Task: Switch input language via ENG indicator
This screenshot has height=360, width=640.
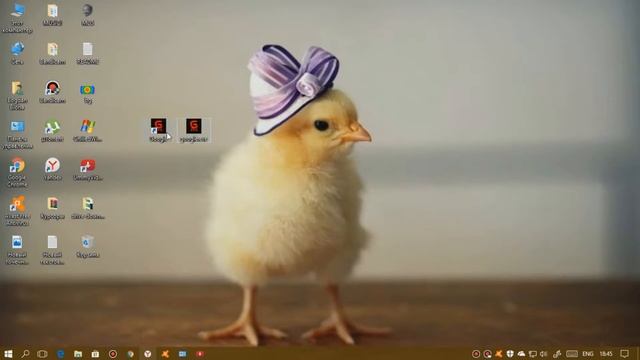Action: (x=588, y=353)
